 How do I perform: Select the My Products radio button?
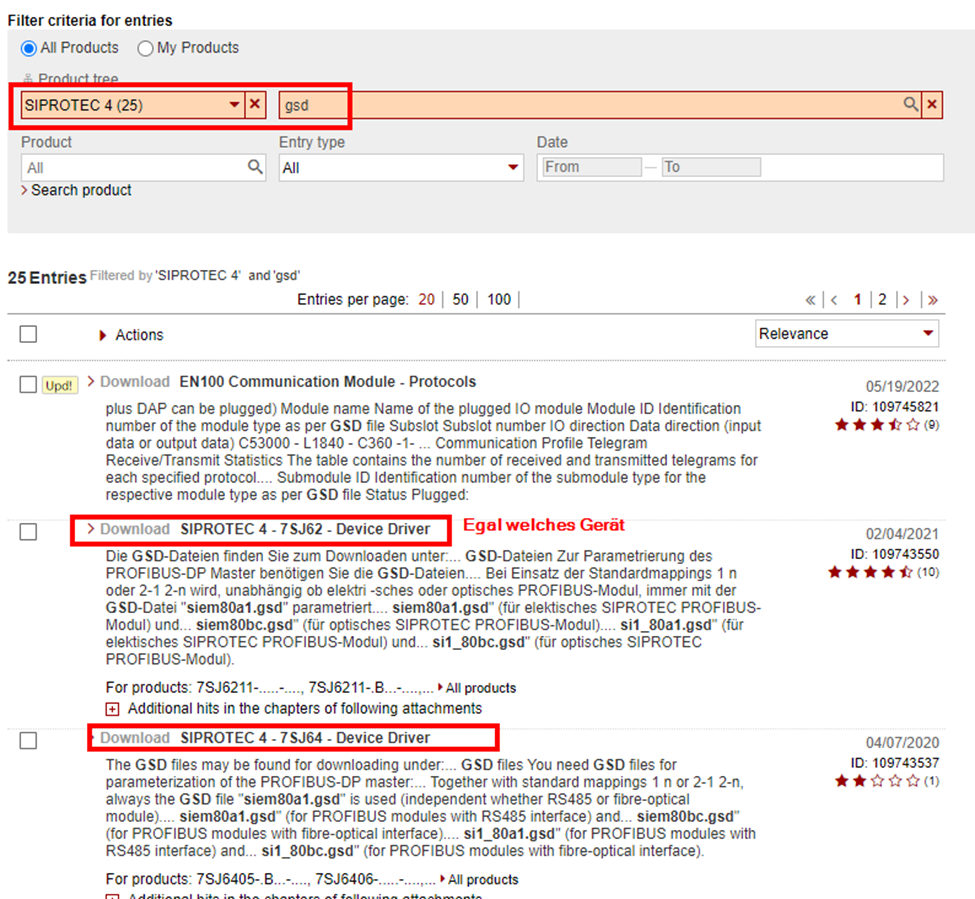(x=145, y=48)
